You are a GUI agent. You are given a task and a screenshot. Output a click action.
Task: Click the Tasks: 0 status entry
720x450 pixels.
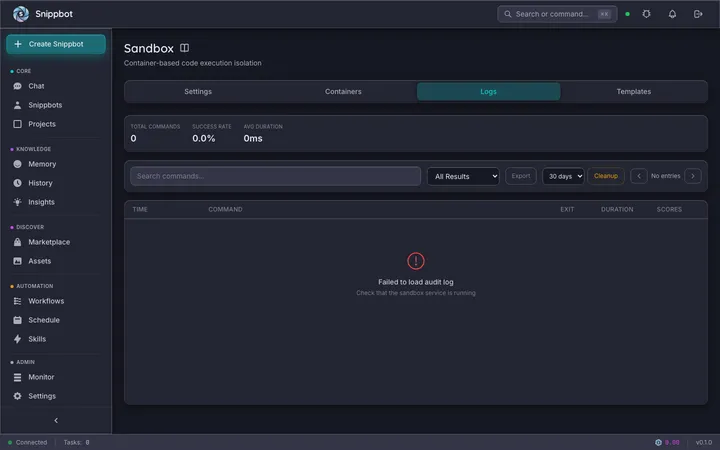(x=76, y=442)
